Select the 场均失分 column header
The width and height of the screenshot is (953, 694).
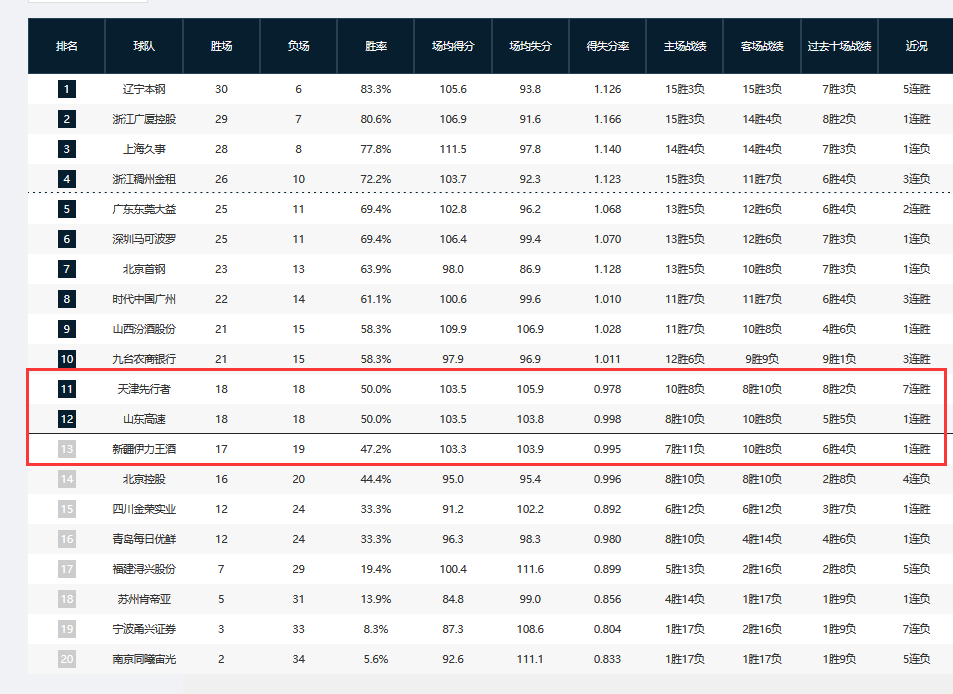(x=530, y=46)
